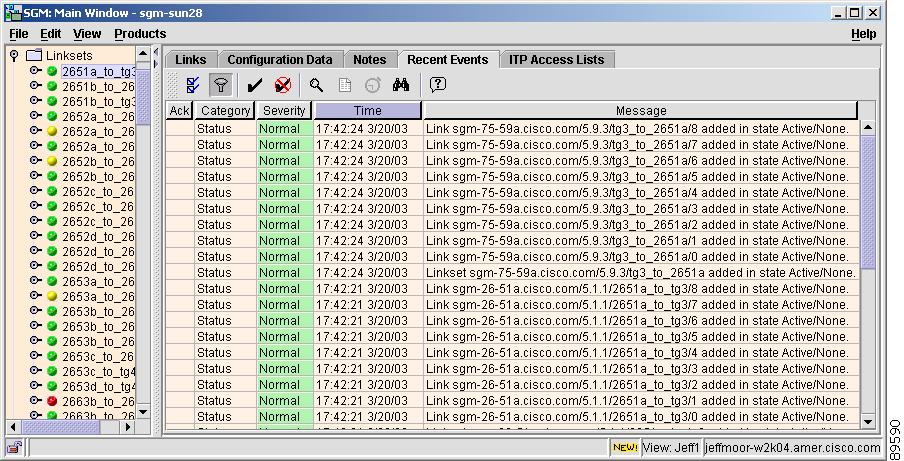Select the Recent Events tab
904x461 pixels.
point(447,60)
